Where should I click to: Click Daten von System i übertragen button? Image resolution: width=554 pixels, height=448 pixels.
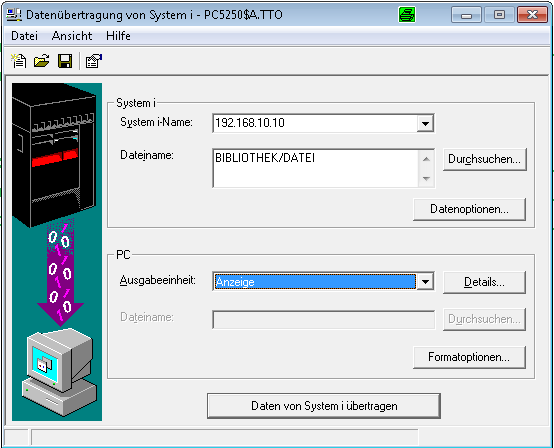pos(324,406)
